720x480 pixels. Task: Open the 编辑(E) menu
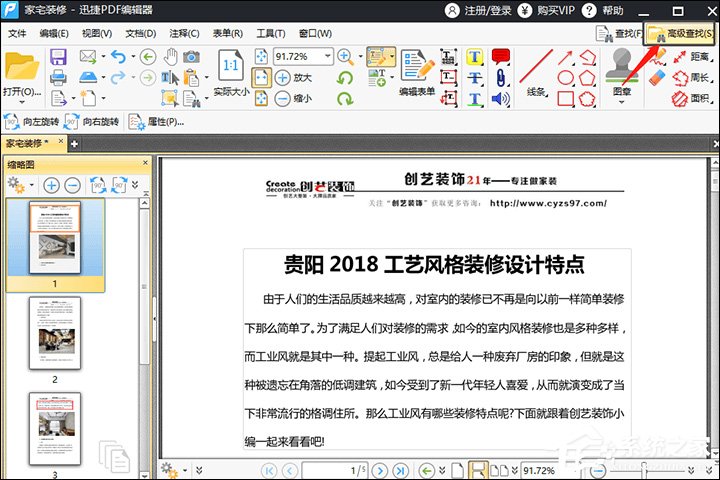[x=54, y=34]
